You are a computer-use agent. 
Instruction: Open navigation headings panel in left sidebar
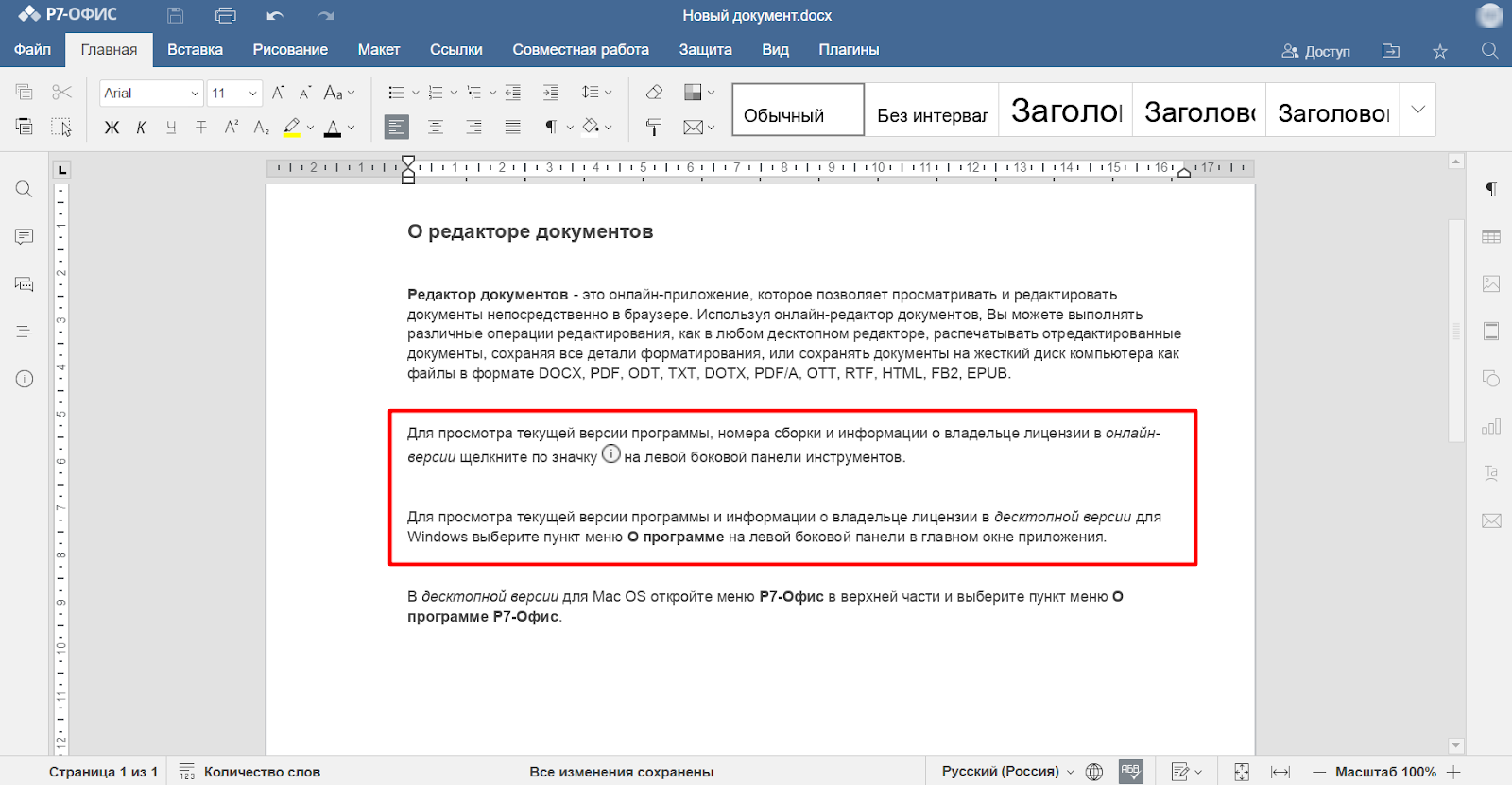[x=25, y=332]
